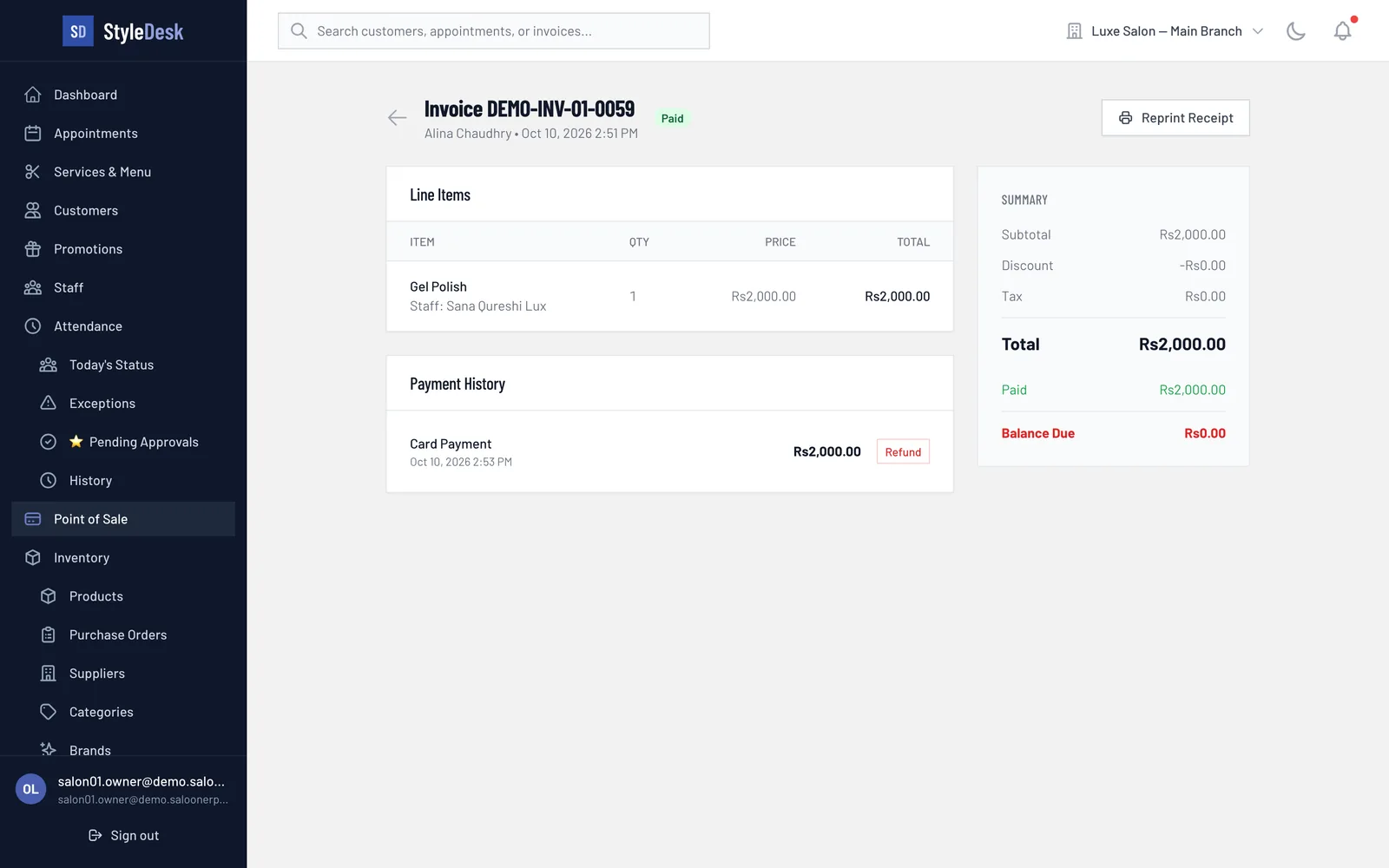Viewport: 1389px width, 868px height.
Task: Click the Products box icon
Action: 49,596
